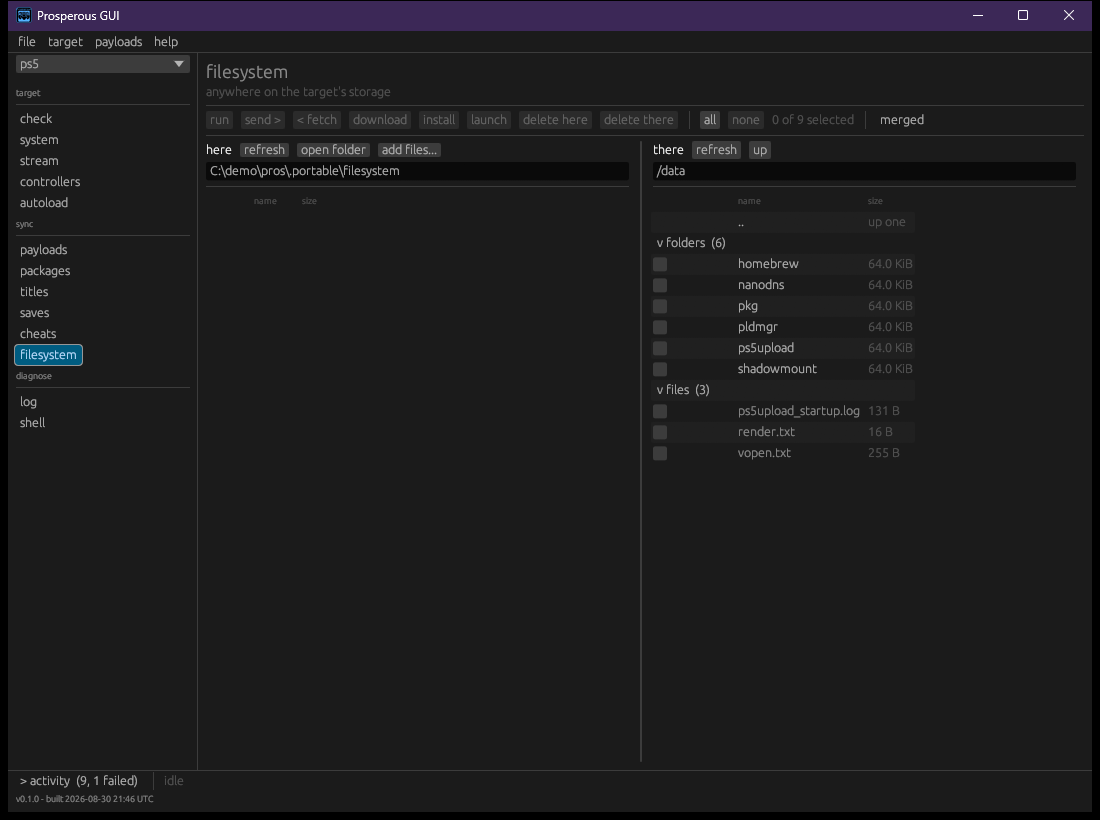This screenshot has height=820, width=1100.
Task: Open the file menu
Action: point(27,41)
